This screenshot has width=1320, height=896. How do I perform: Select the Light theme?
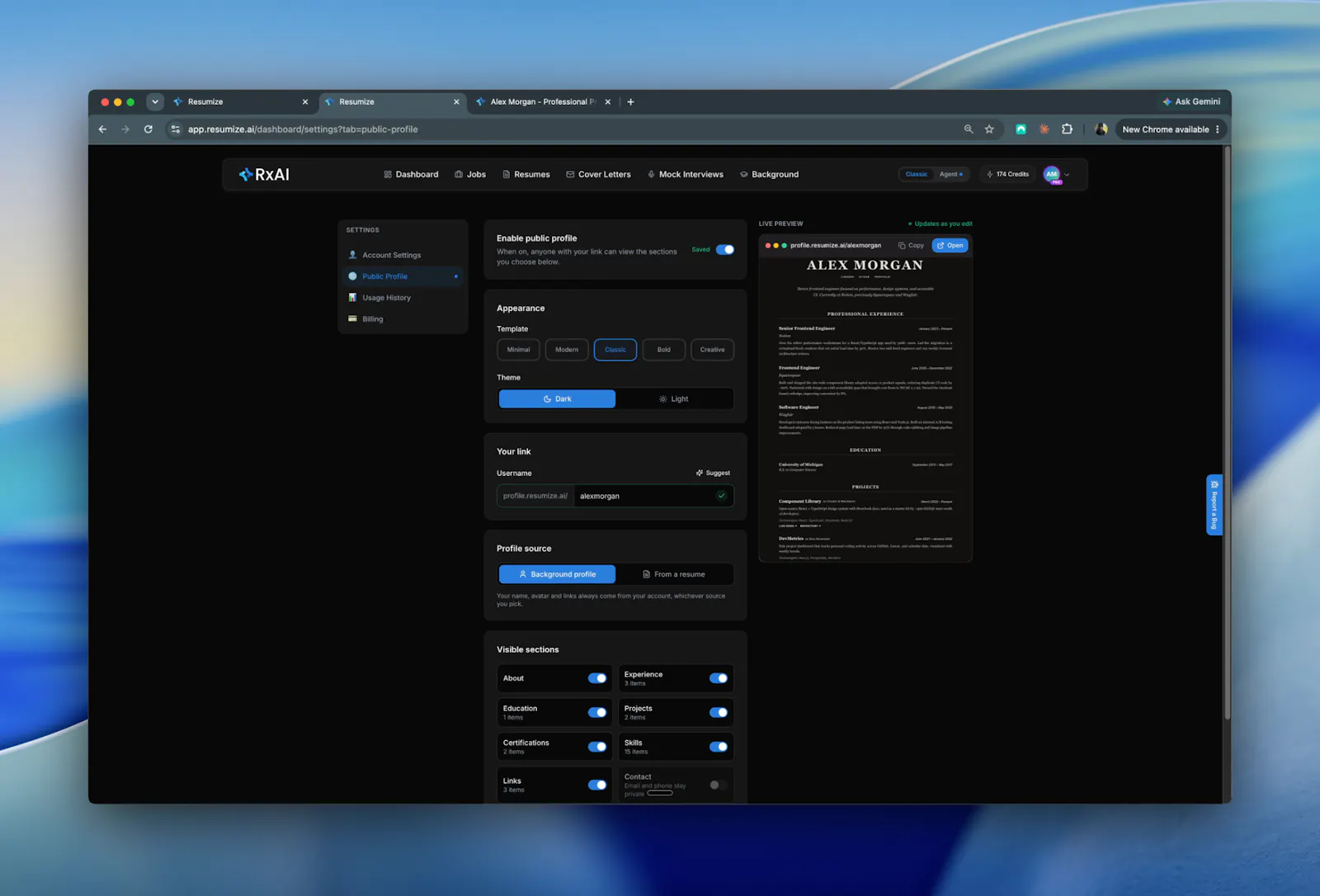click(674, 399)
